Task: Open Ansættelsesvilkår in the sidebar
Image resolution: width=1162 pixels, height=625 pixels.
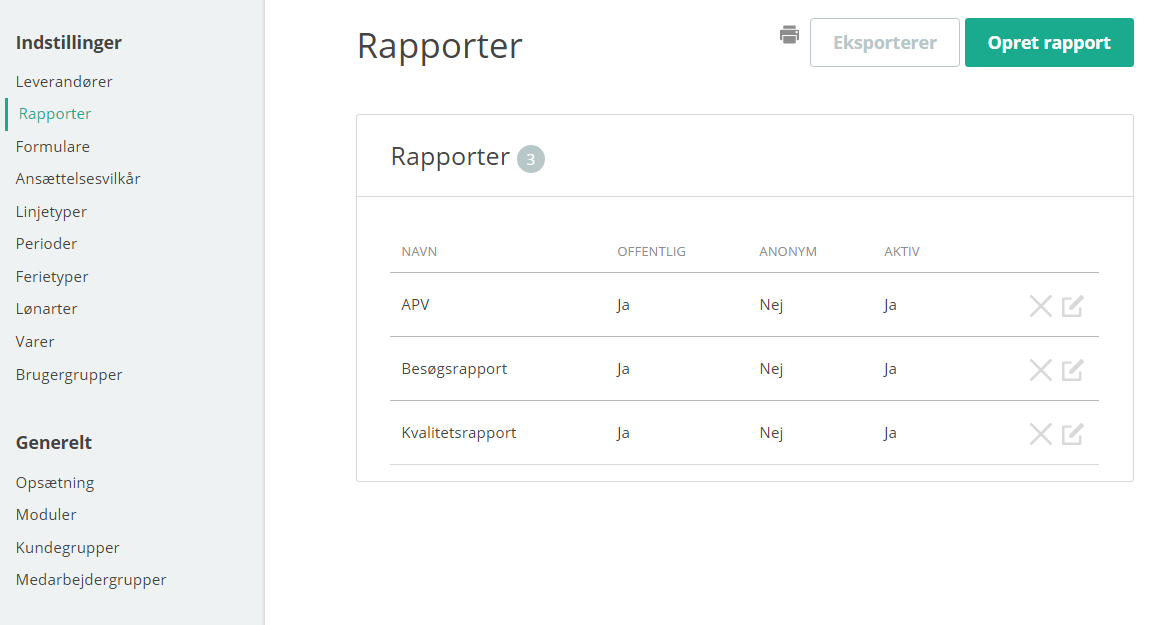Action: pyautogui.click(x=78, y=179)
